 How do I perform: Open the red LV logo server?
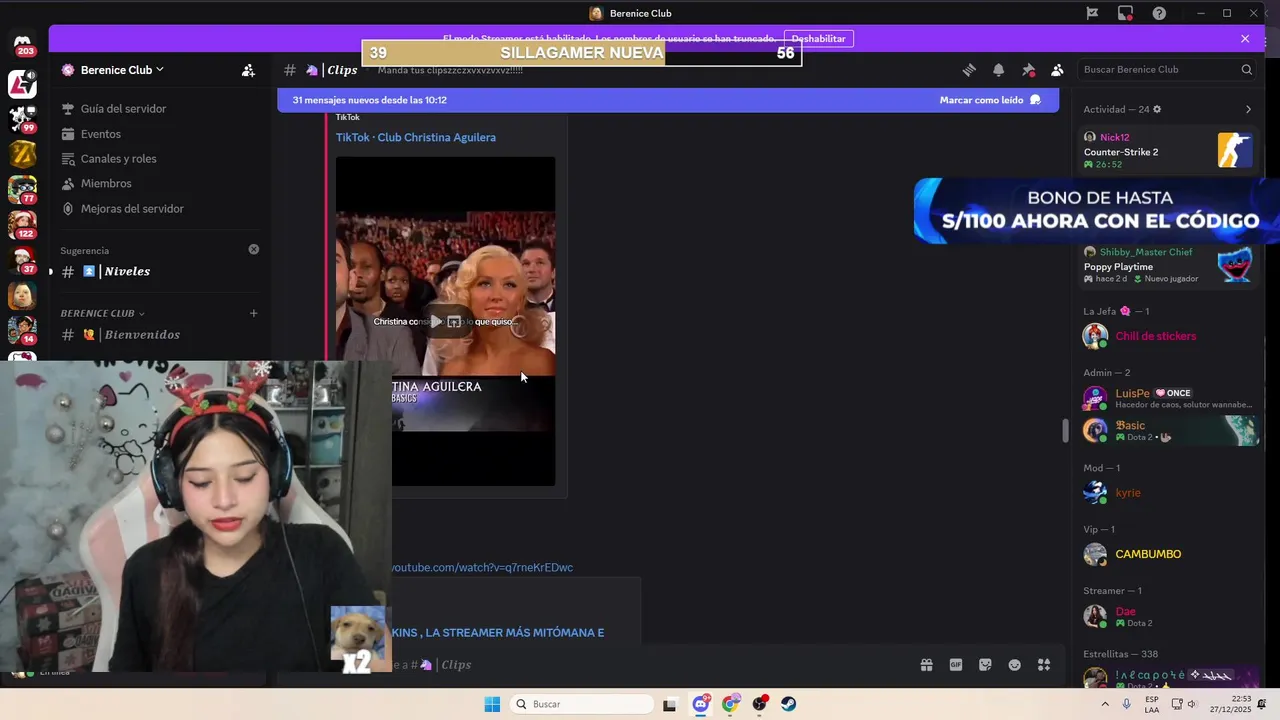click(x=23, y=85)
